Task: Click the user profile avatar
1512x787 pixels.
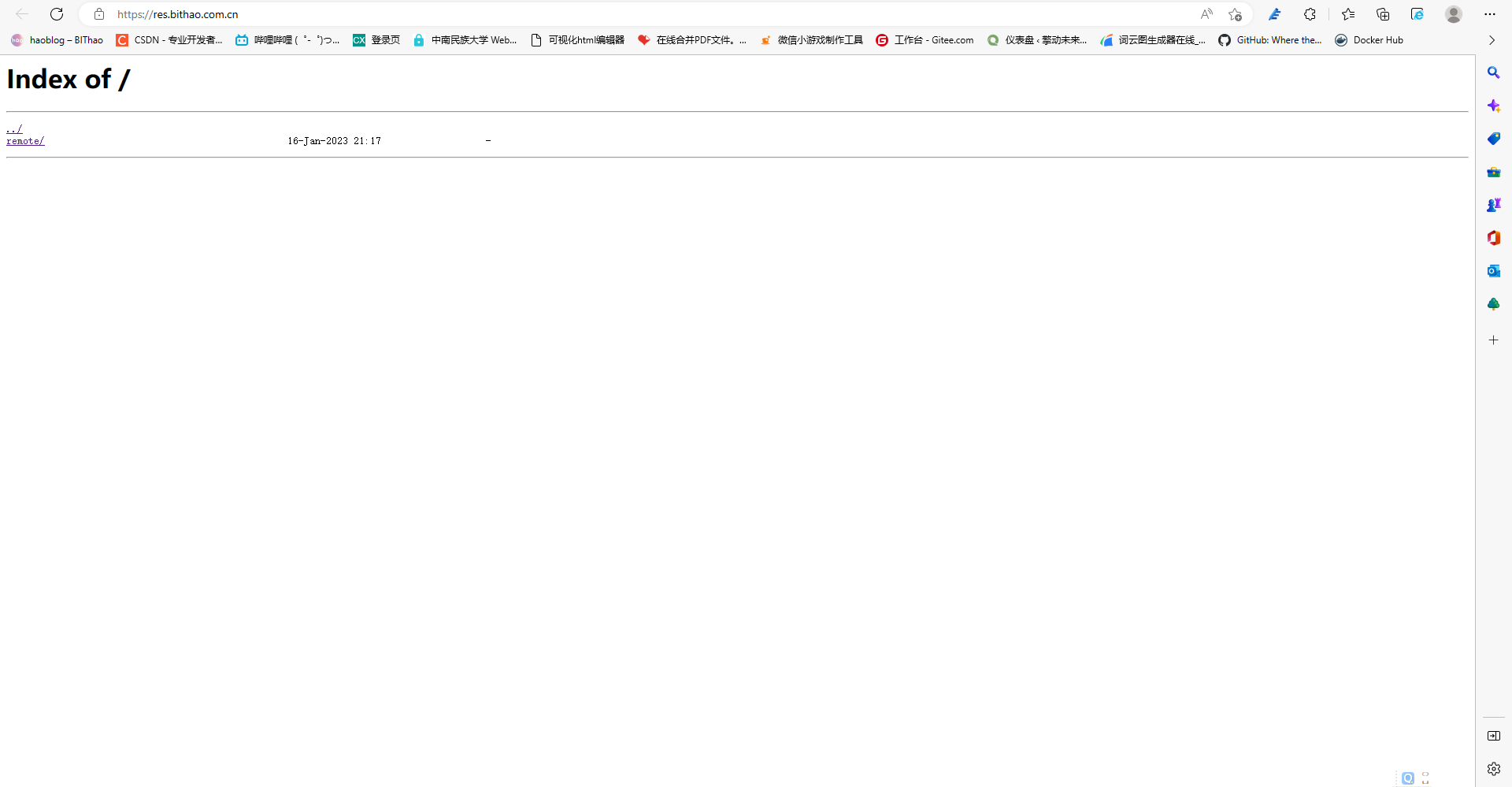Action: coord(1454,14)
